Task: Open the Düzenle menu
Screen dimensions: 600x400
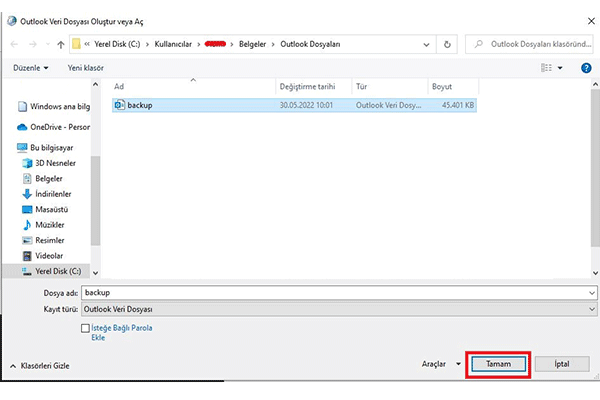Action: click(x=31, y=68)
